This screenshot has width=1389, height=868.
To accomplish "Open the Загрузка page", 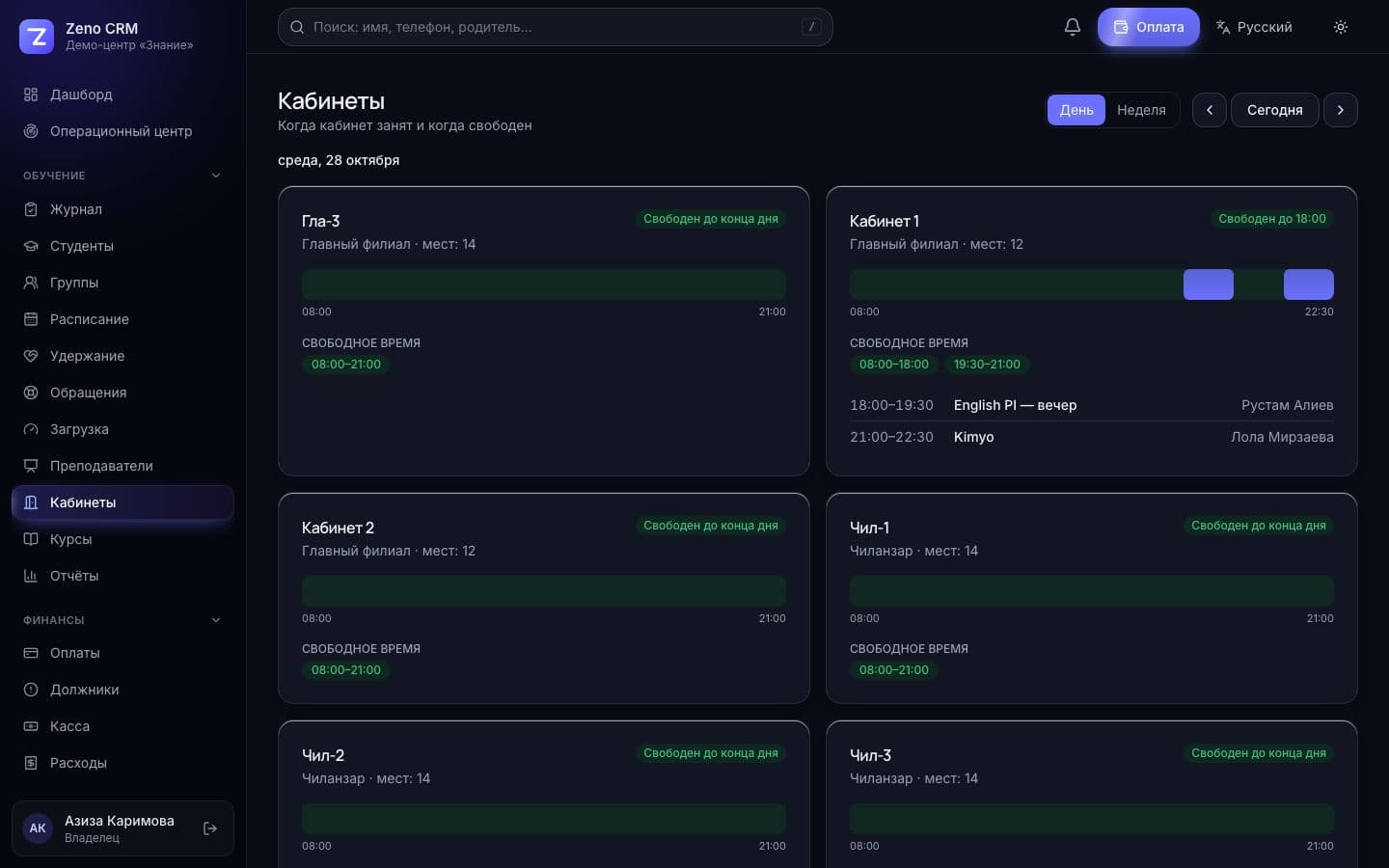I will click(123, 429).
